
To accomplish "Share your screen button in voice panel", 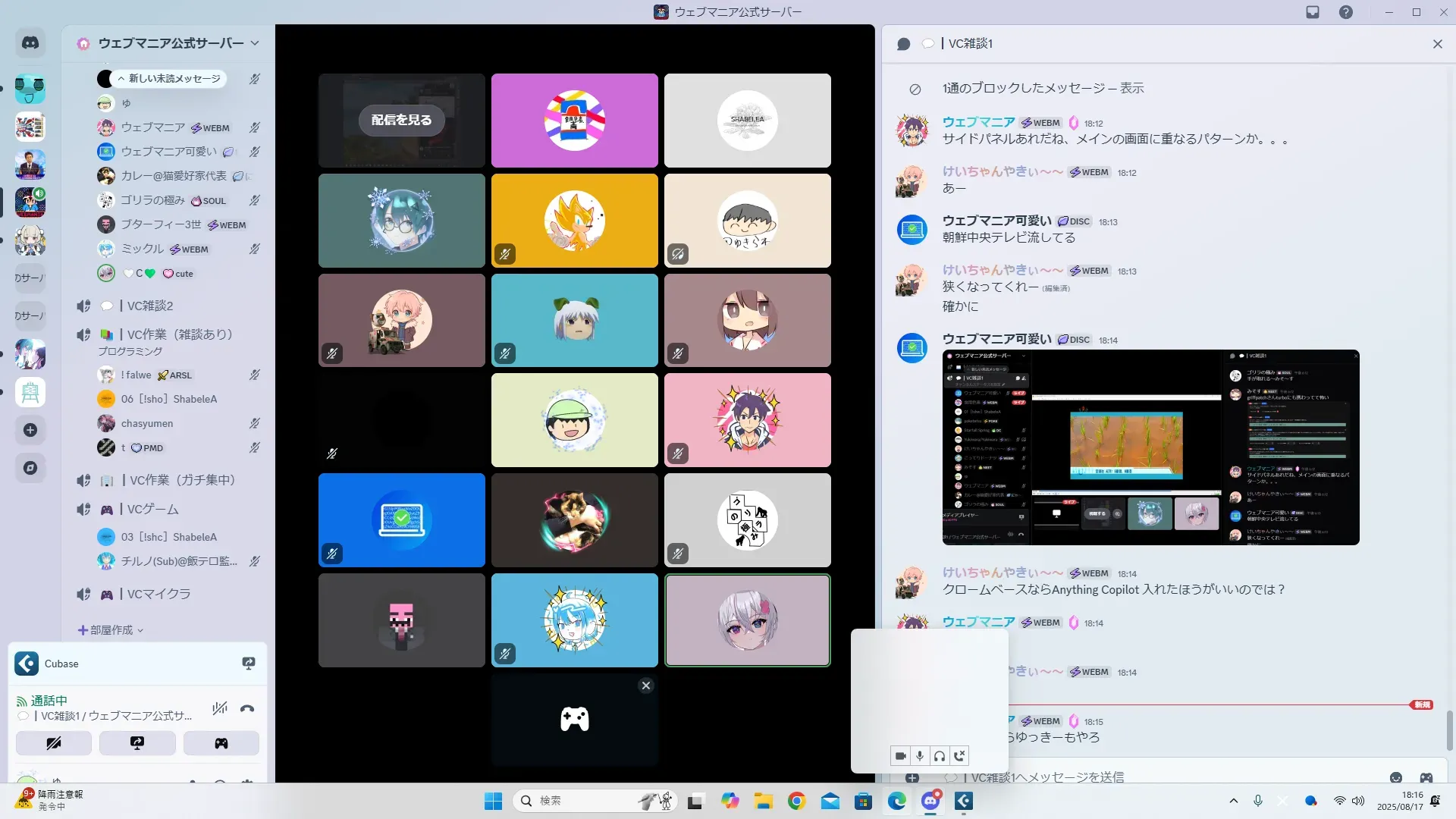I will [137, 743].
